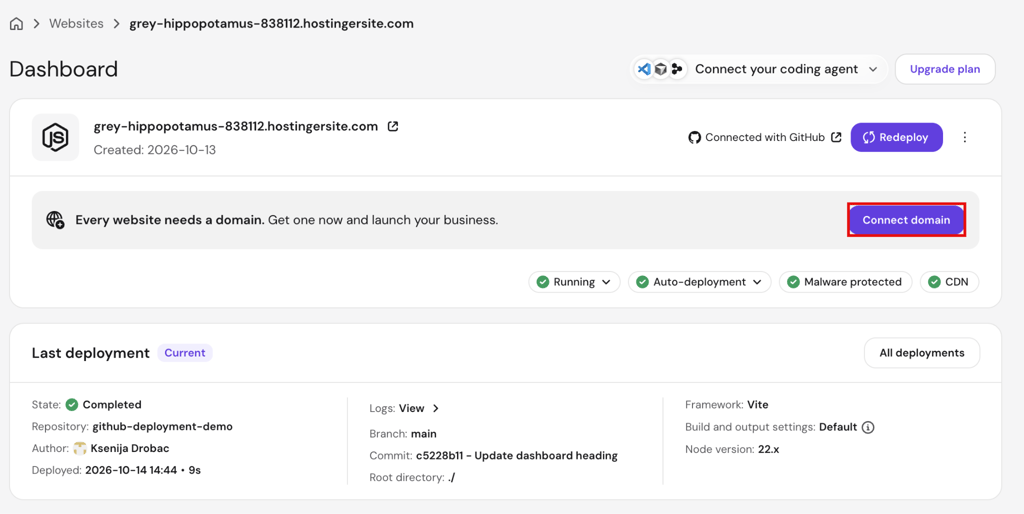Image resolution: width=1024 pixels, height=514 pixels.
Task: Open the All deployments button
Action: (921, 353)
